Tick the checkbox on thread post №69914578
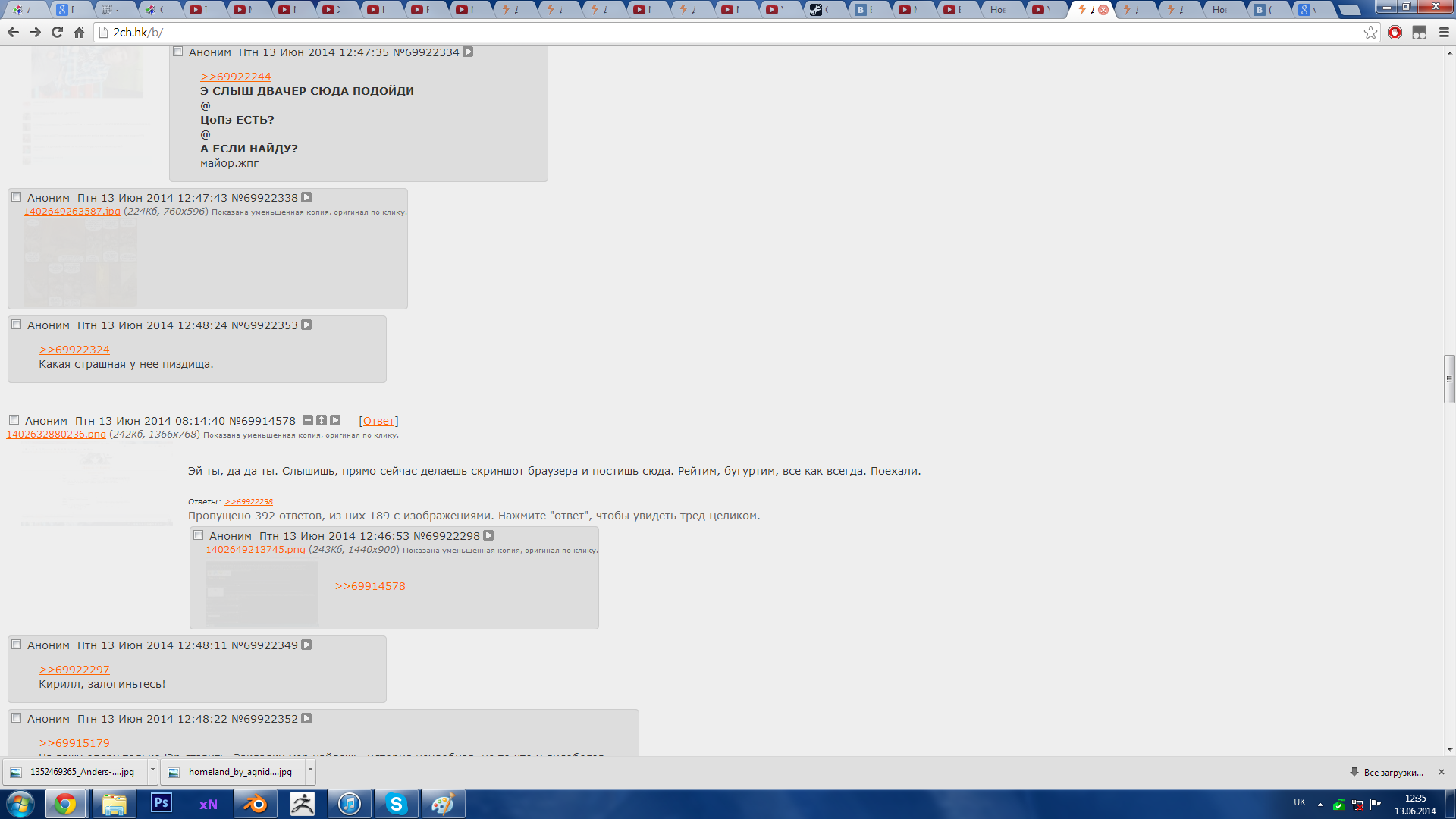The height and width of the screenshot is (819, 1456). coord(14,420)
